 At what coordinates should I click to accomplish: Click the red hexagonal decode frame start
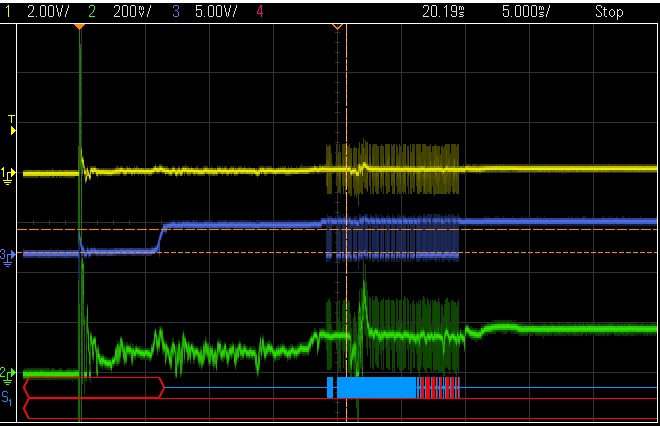click(x=94, y=388)
